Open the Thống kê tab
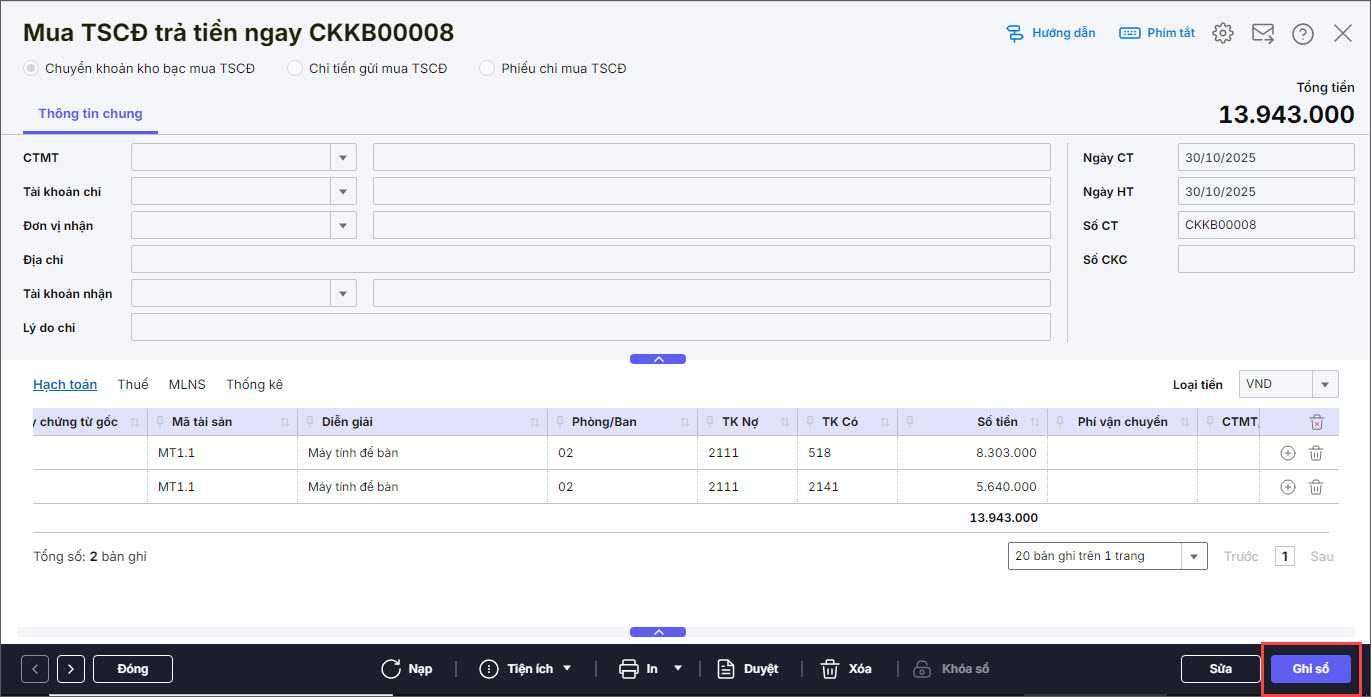 click(x=254, y=384)
